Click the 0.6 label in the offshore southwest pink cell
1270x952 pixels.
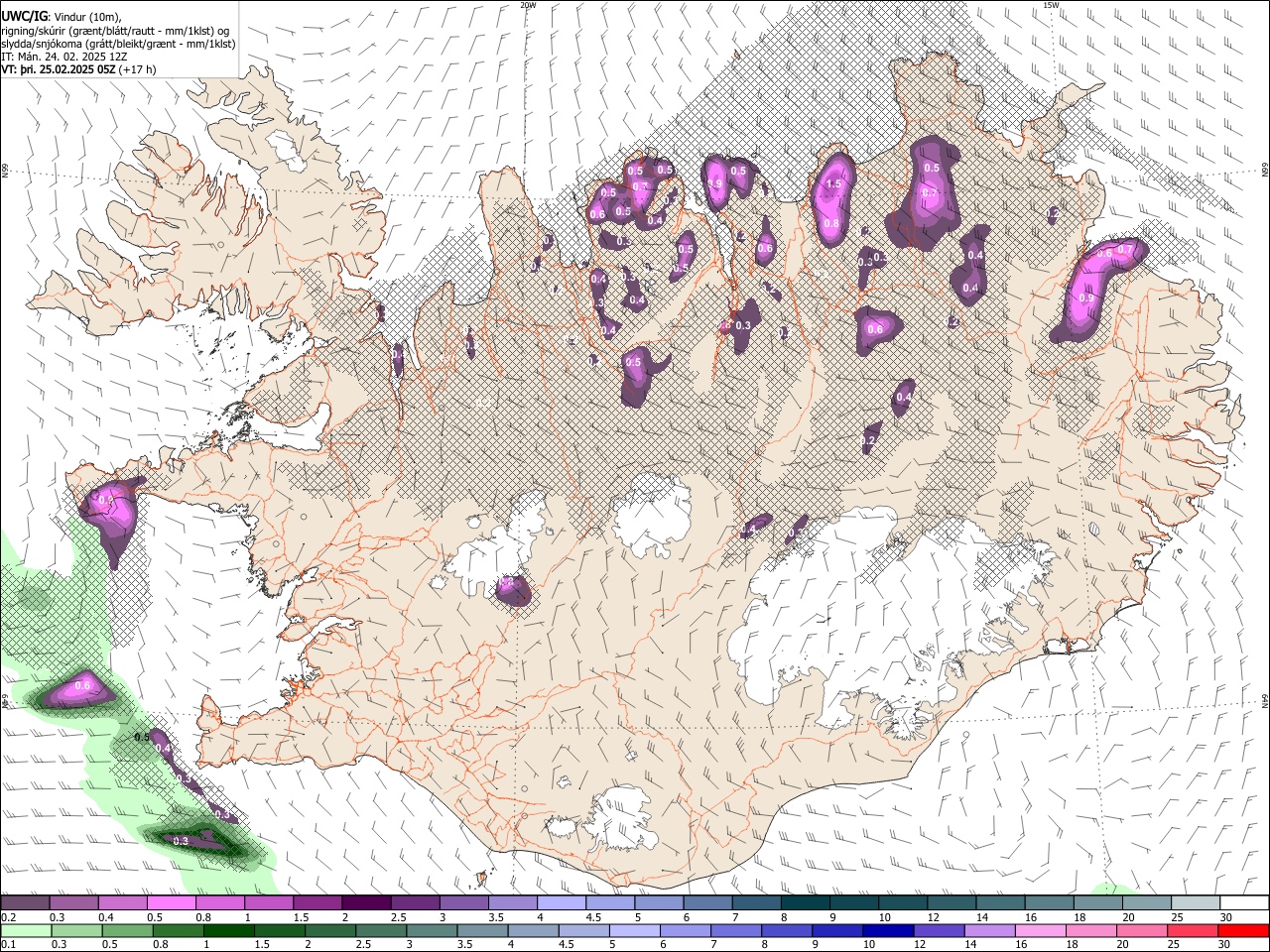coord(83,685)
